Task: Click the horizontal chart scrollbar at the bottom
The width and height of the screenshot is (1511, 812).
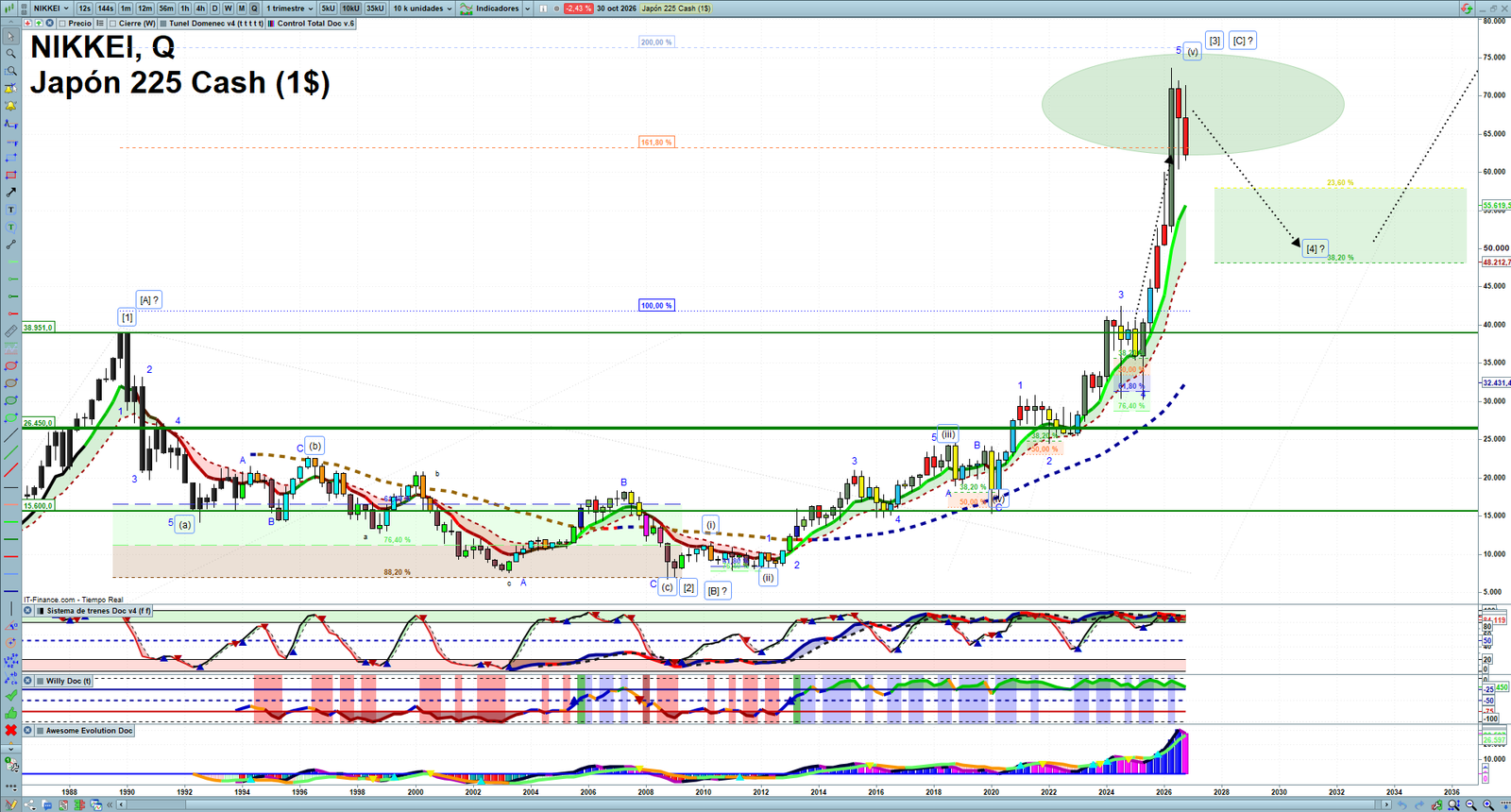Action: [x=755, y=804]
